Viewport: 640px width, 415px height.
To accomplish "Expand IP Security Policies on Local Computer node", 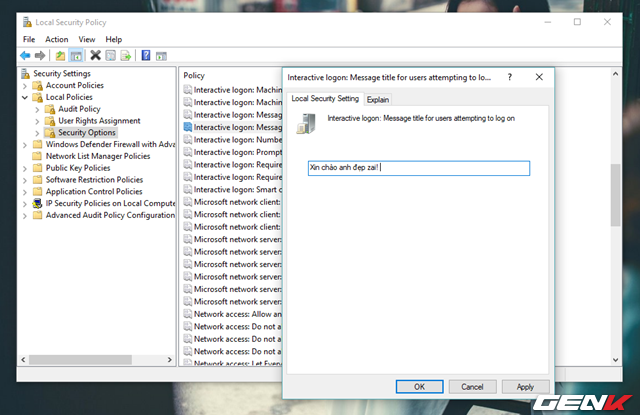I will click(x=25, y=204).
